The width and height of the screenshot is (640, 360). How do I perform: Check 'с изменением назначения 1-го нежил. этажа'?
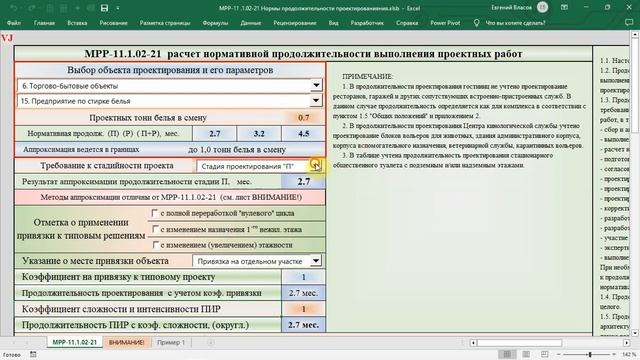155,229
